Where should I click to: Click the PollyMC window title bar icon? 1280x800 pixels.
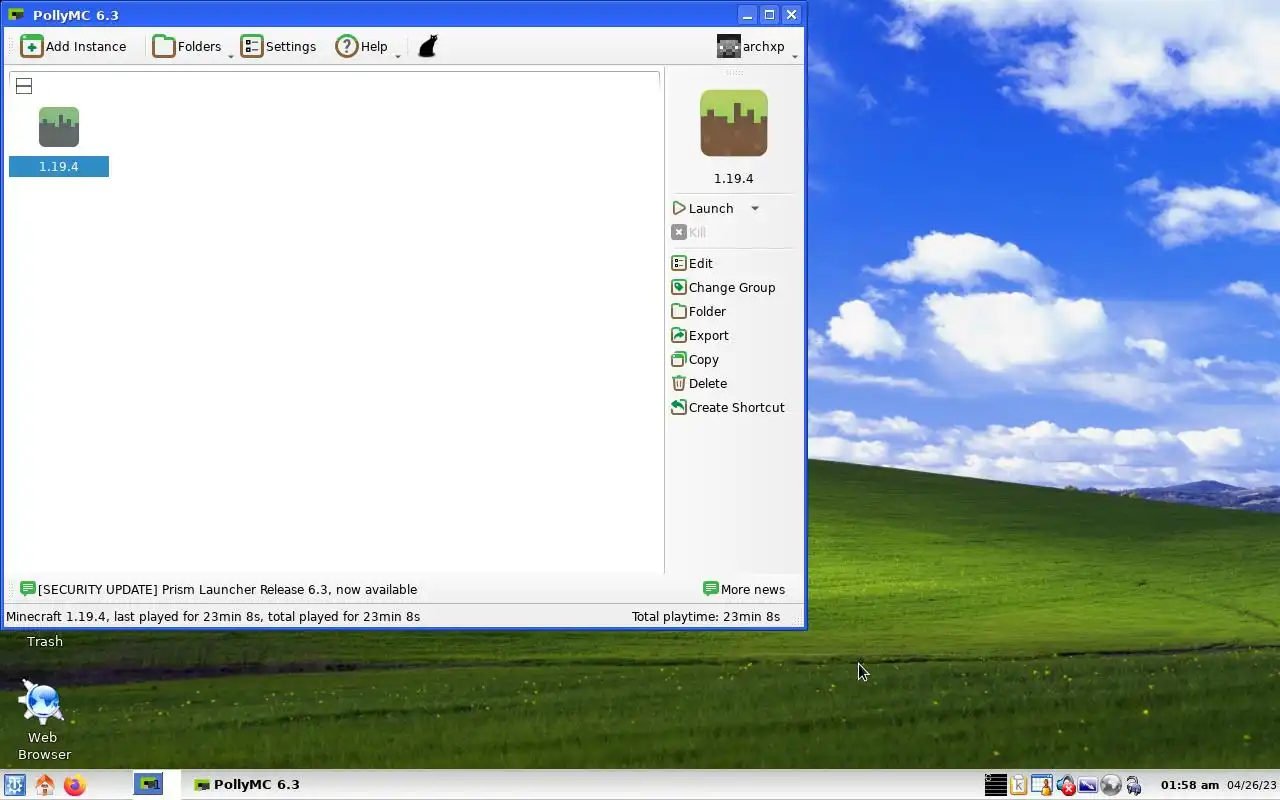[16, 15]
